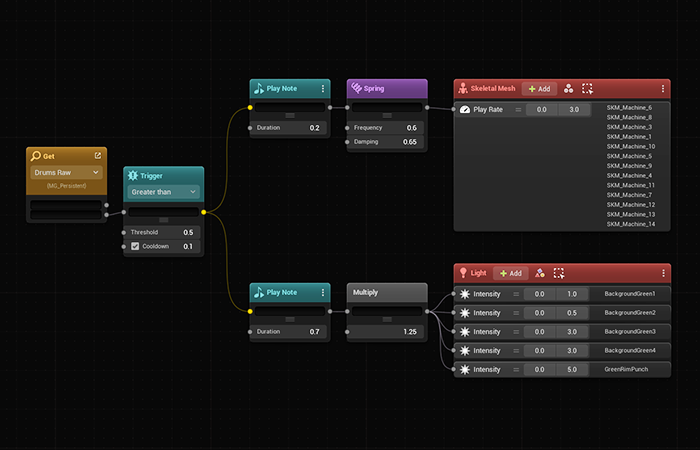Open the Greater than condition dropdown
The height and width of the screenshot is (450, 700).
pyautogui.click(x=163, y=192)
